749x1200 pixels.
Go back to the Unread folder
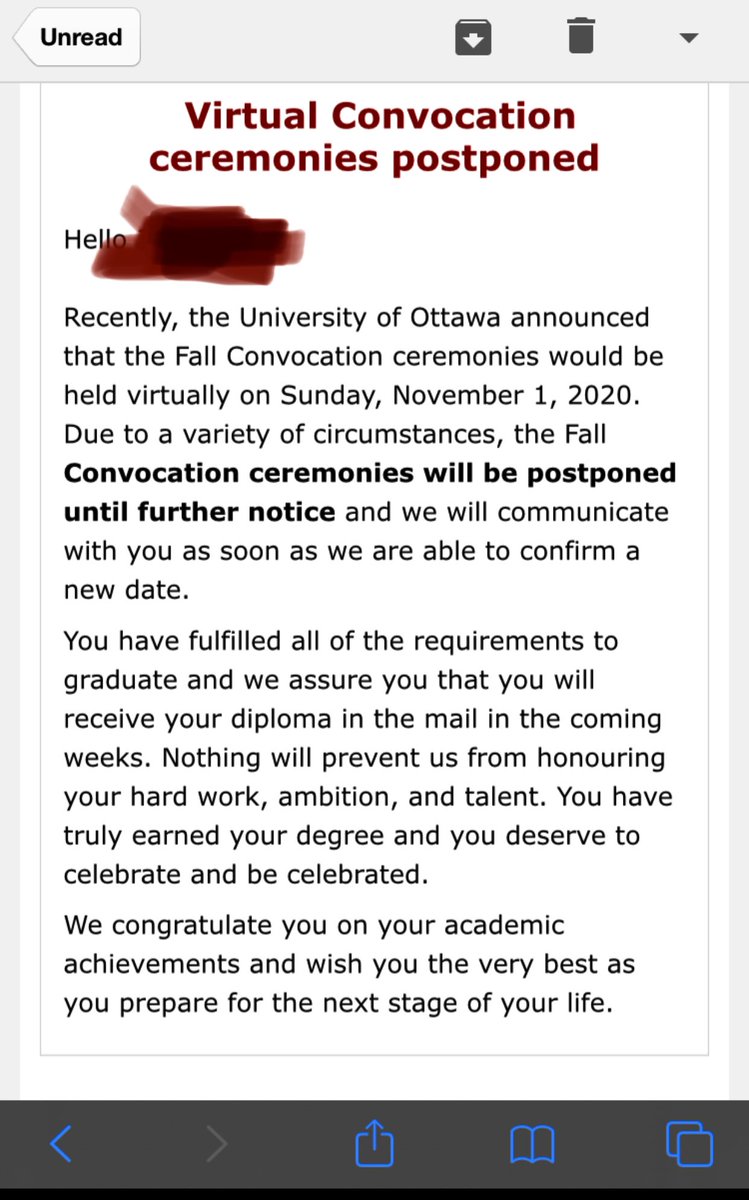coord(76,38)
